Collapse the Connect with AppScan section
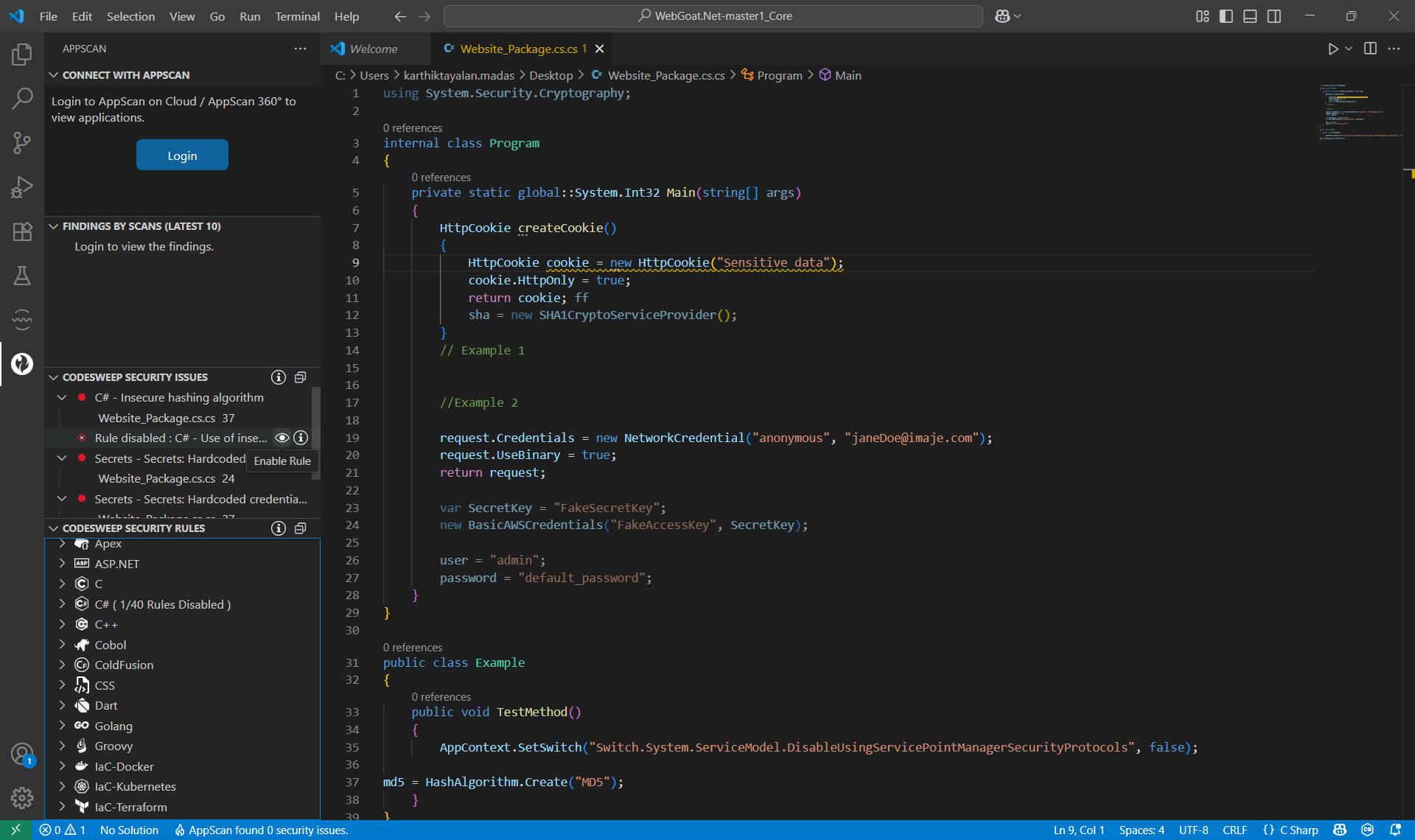The width and height of the screenshot is (1415, 840). tap(54, 75)
